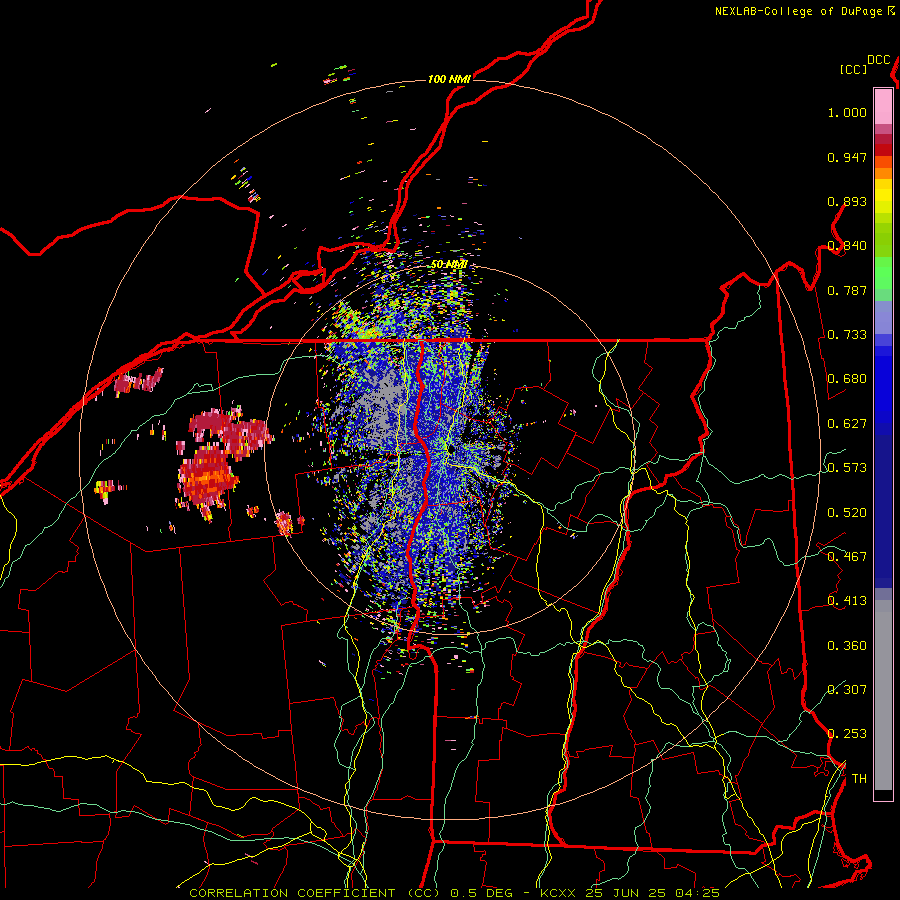
Task: Click the 0.947 scale value
Action: [847, 157]
